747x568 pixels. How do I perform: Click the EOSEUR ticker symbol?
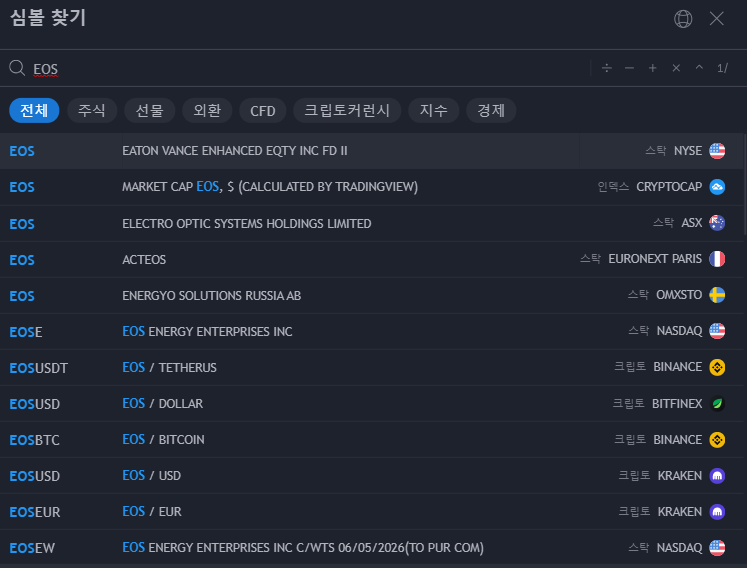pyautogui.click(x=35, y=512)
